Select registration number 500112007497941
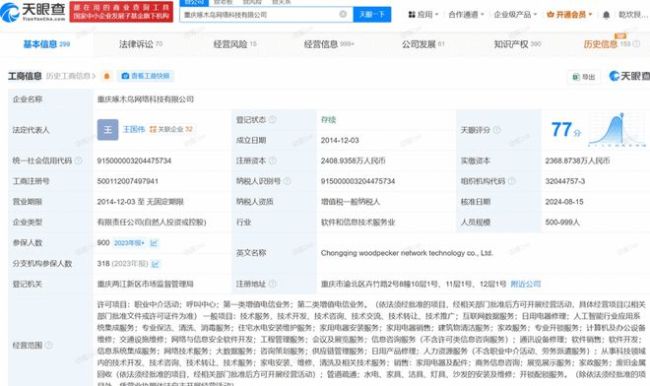 (128, 181)
